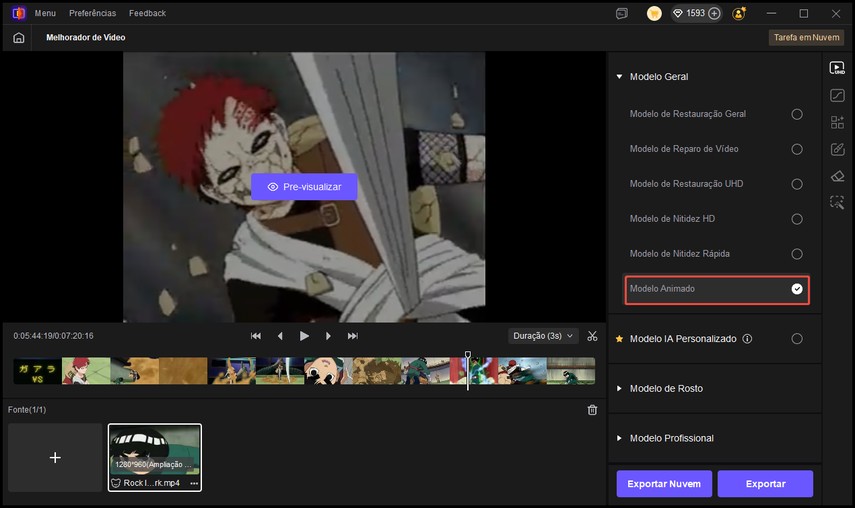Jump to the end of video
Image resolution: width=855 pixels, height=508 pixels.
point(353,336)
